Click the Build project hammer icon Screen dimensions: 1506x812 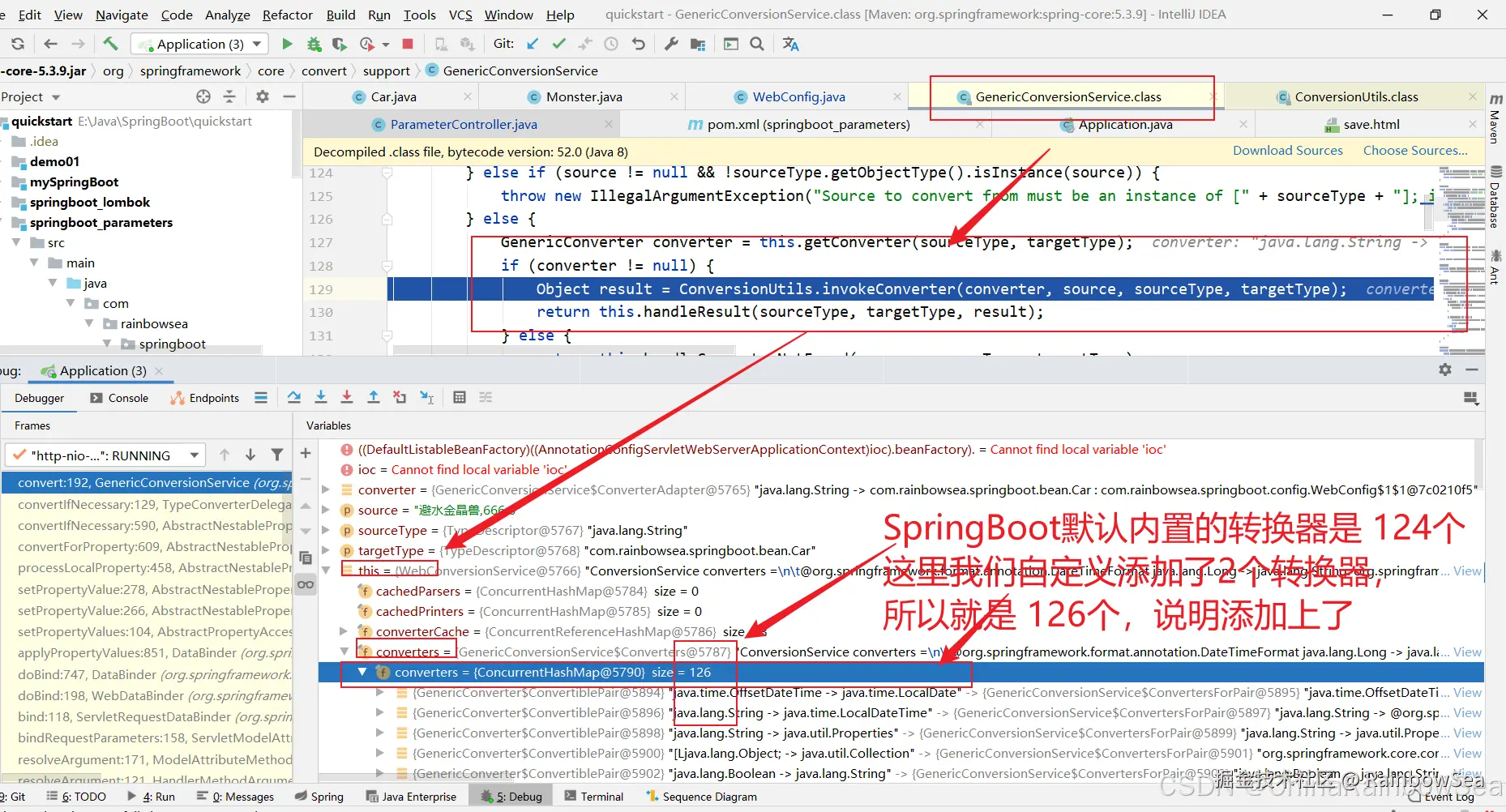(x=111, y=44)
